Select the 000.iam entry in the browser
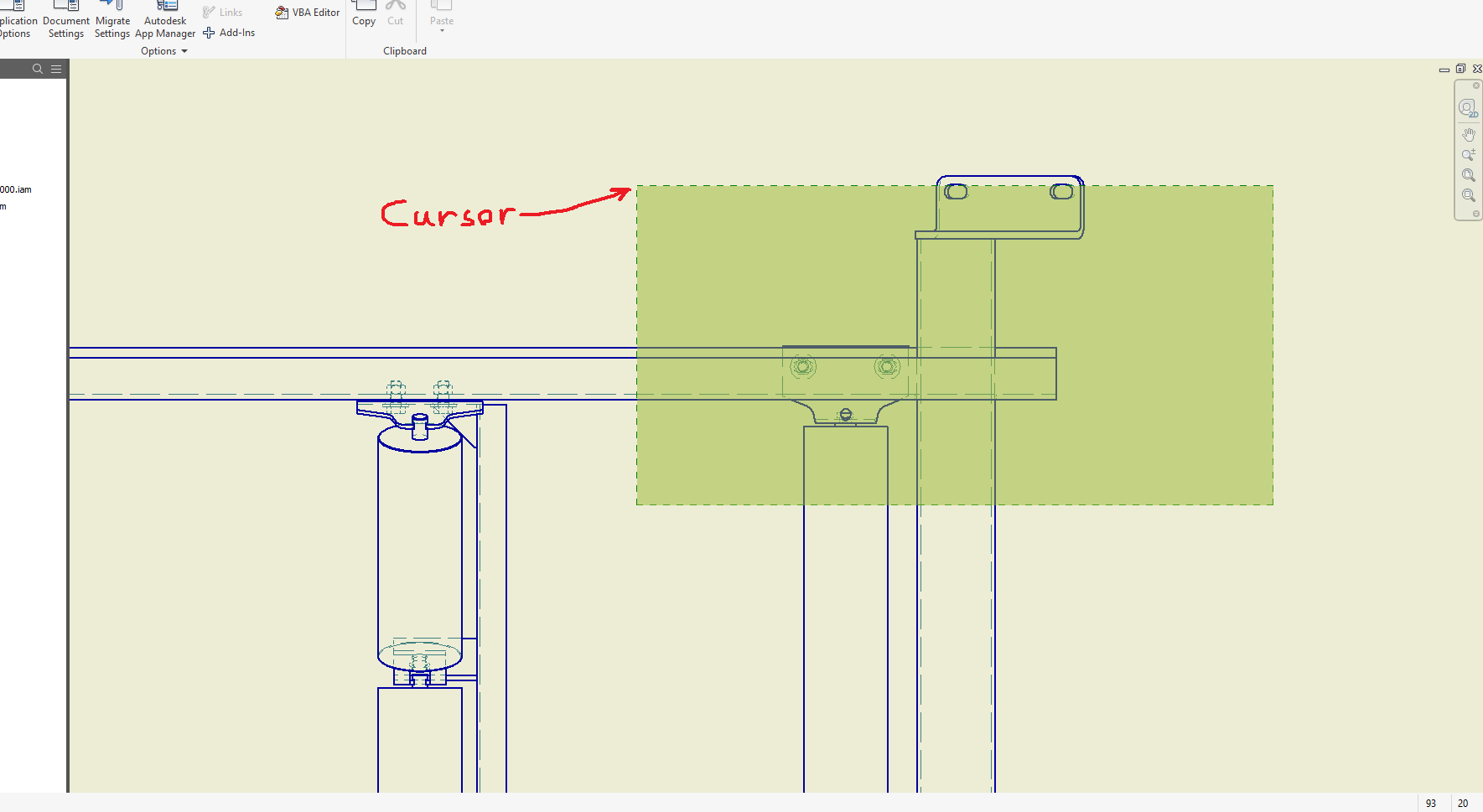The height and width of the screenshot is (812, 1483). tap(15, 189)
